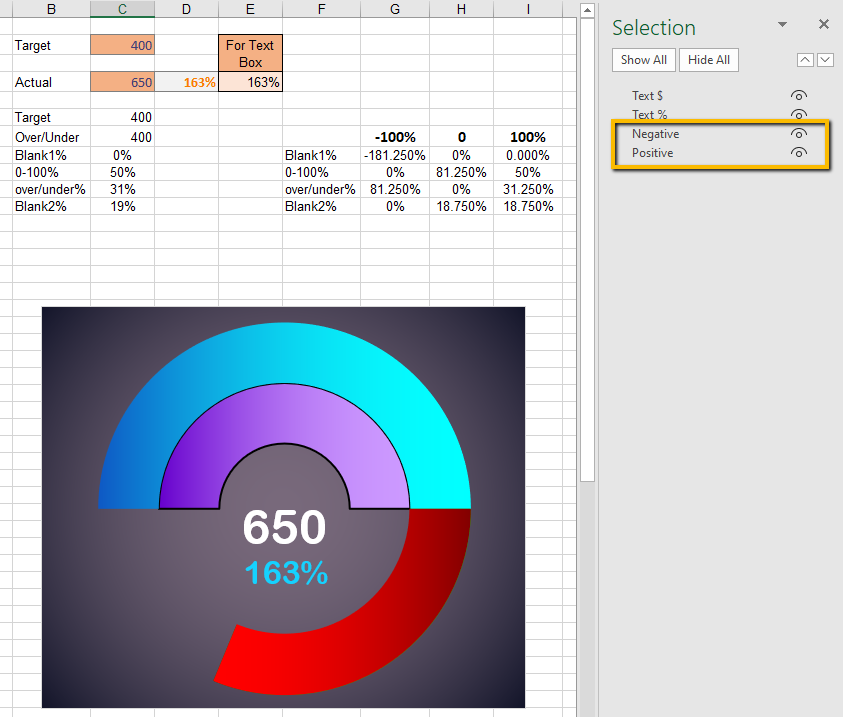Click the 'For Text Box' header cell
843x717 pixels.
pos(251,53)
